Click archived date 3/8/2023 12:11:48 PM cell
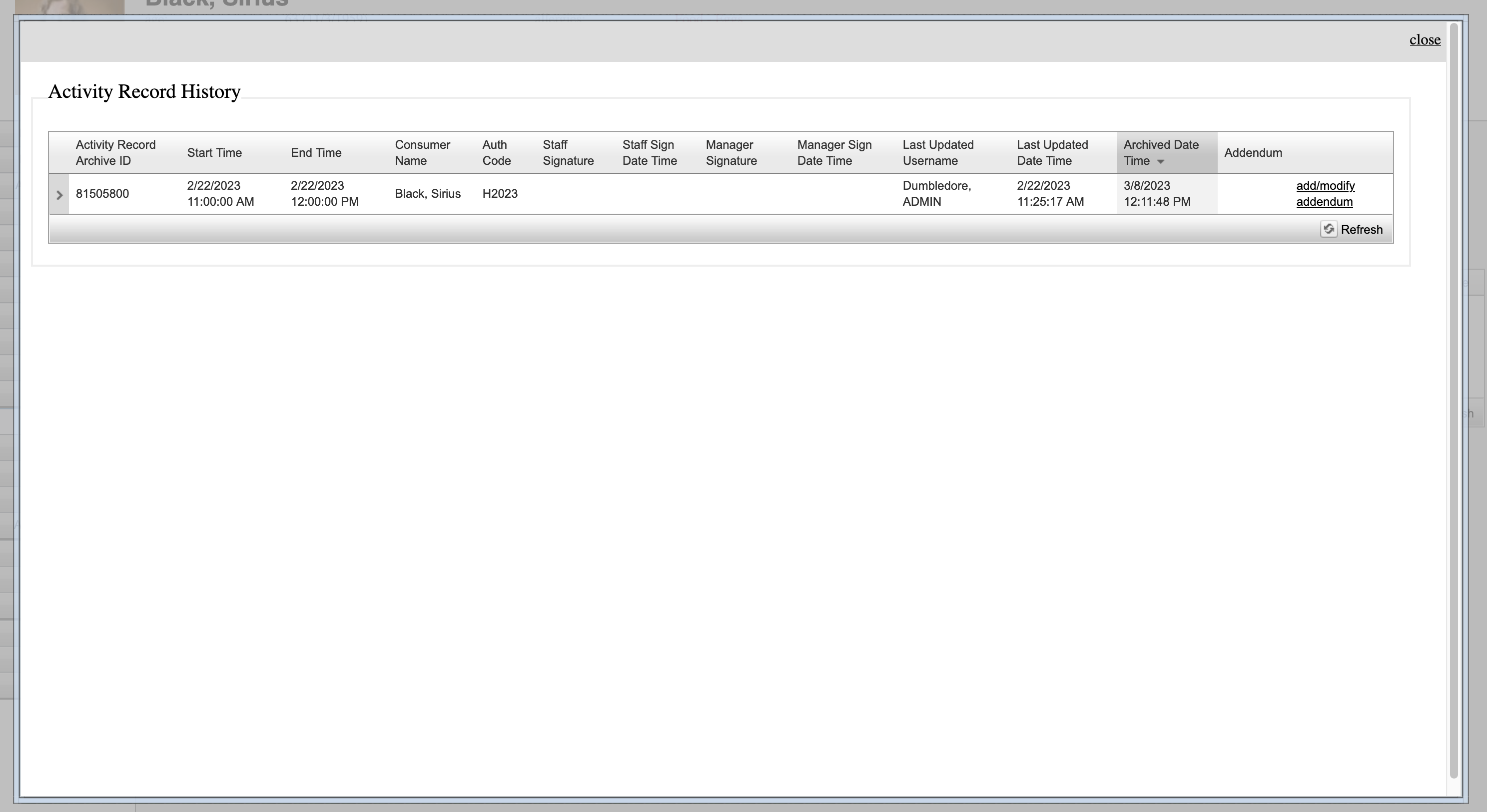The image size is (1487, 812). pyautogui.click(x=1157, y=194)
